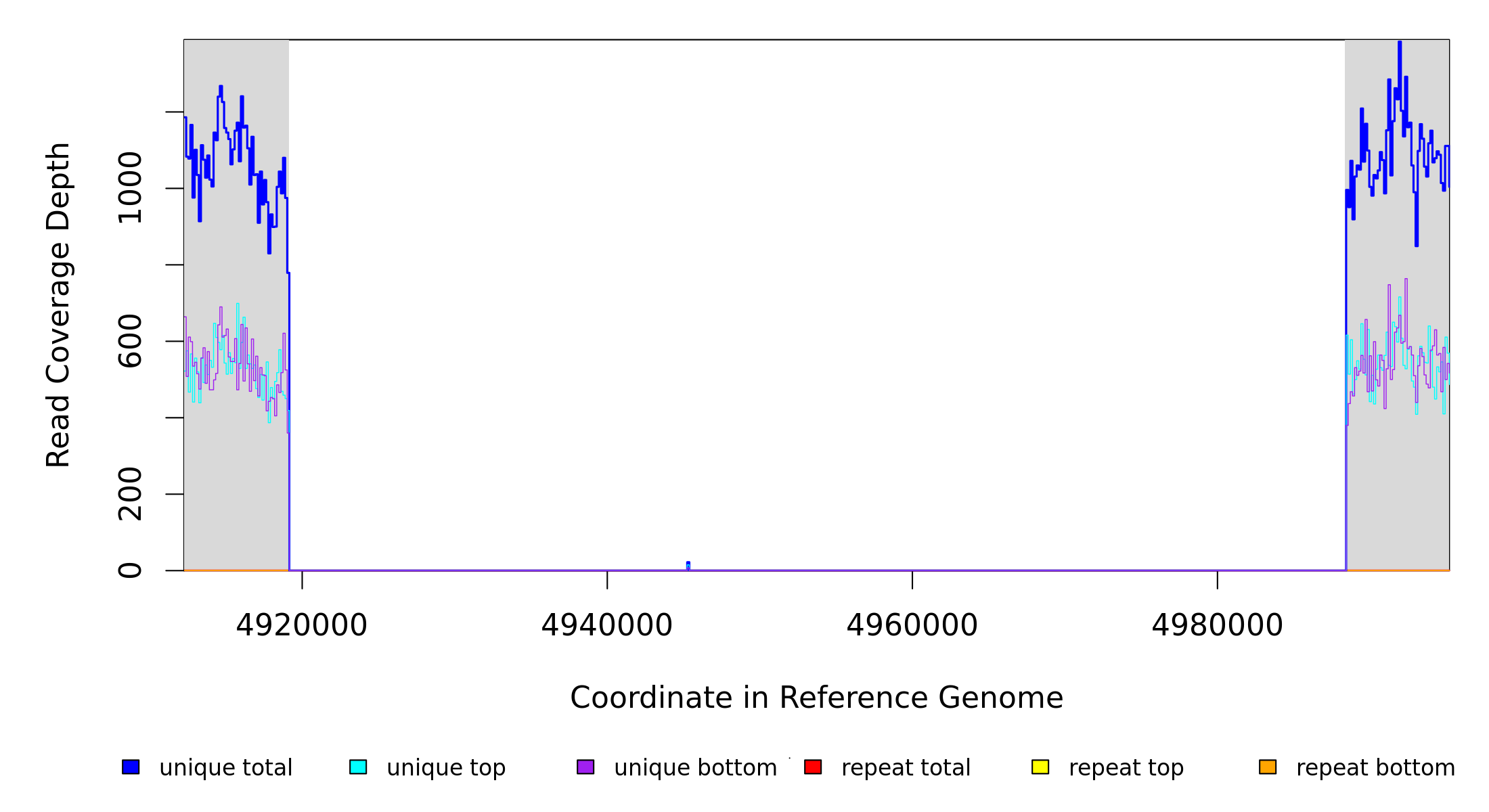Screen dimensions: 1489x812
Task: Click the purple 'unique bottom' legend swatch
Action: coord(585,767)
